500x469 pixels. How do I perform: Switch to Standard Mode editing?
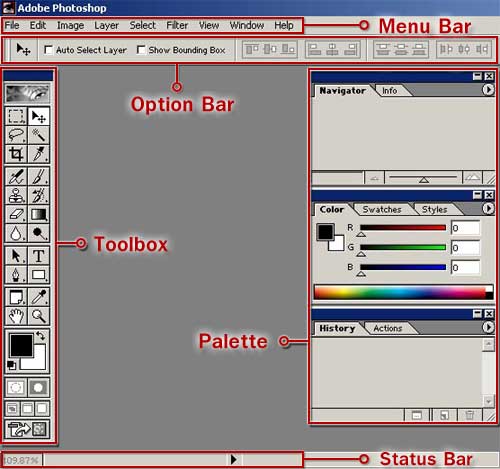[16, 388]
